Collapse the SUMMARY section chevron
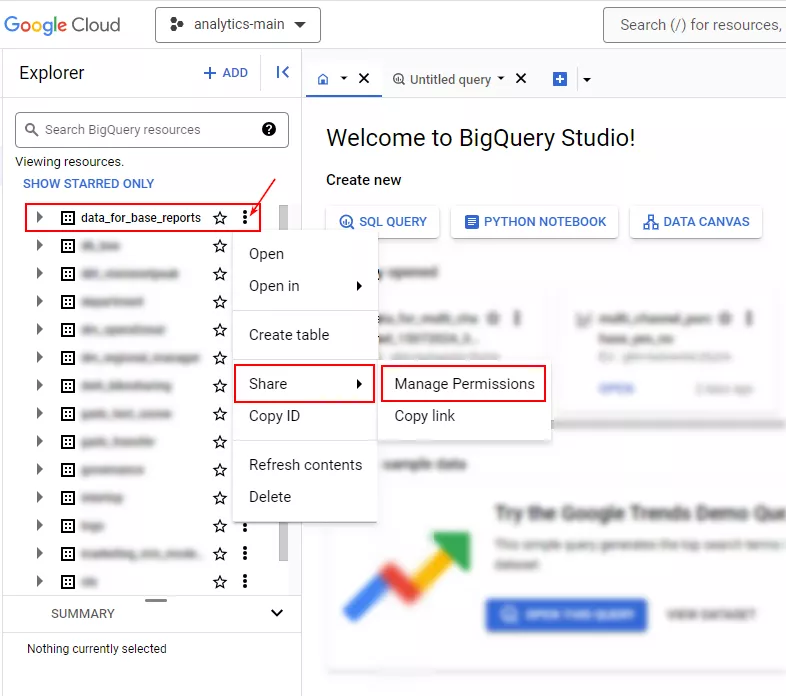The image size is (786, 696). pos(277,613)
